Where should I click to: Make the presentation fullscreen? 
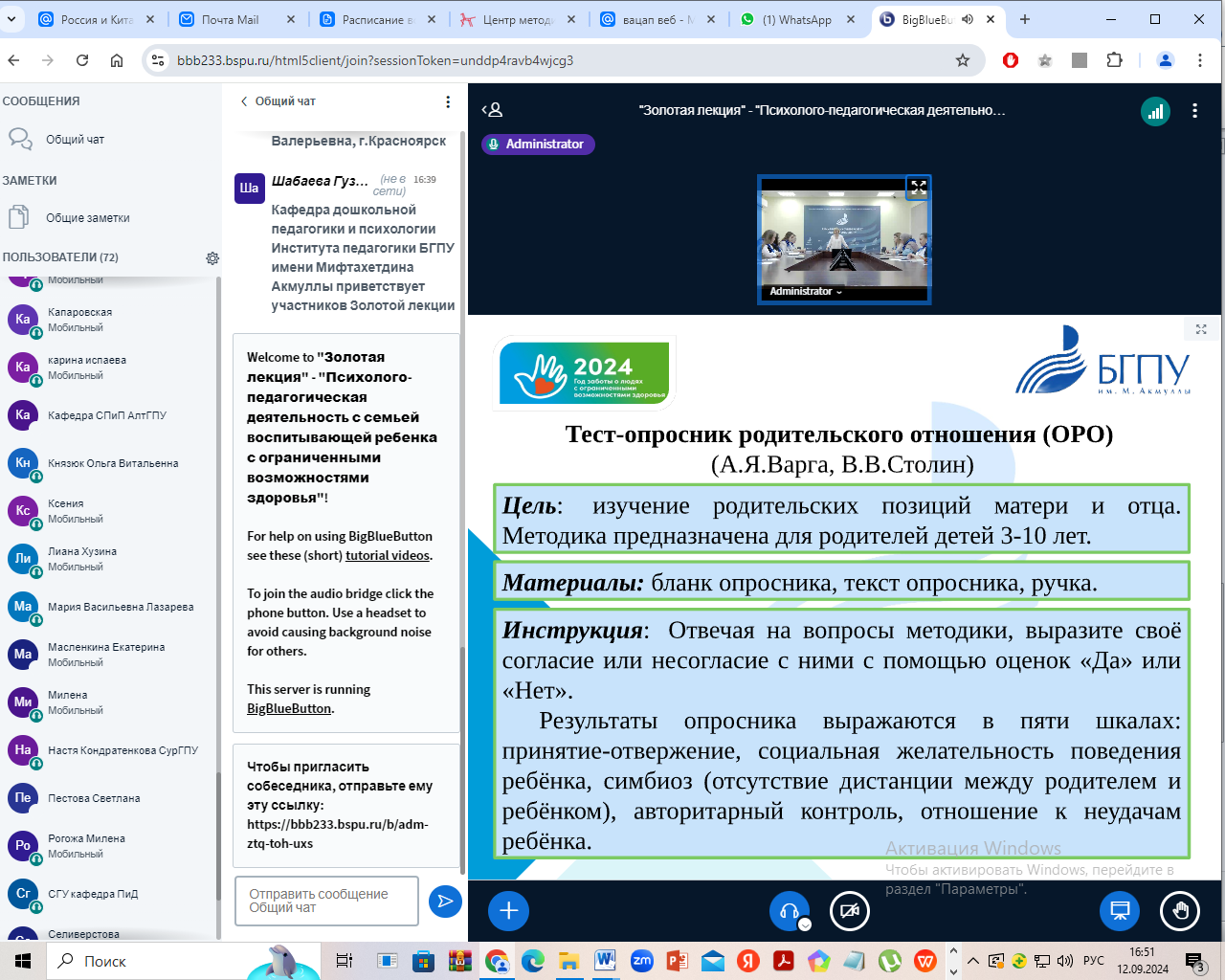[1201, 329]
